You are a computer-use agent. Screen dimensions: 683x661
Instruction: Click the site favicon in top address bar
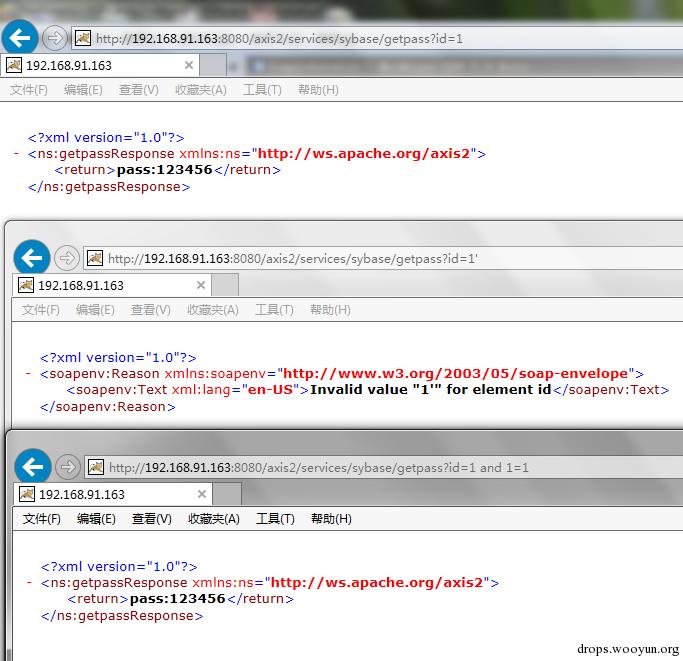(82, 39)
